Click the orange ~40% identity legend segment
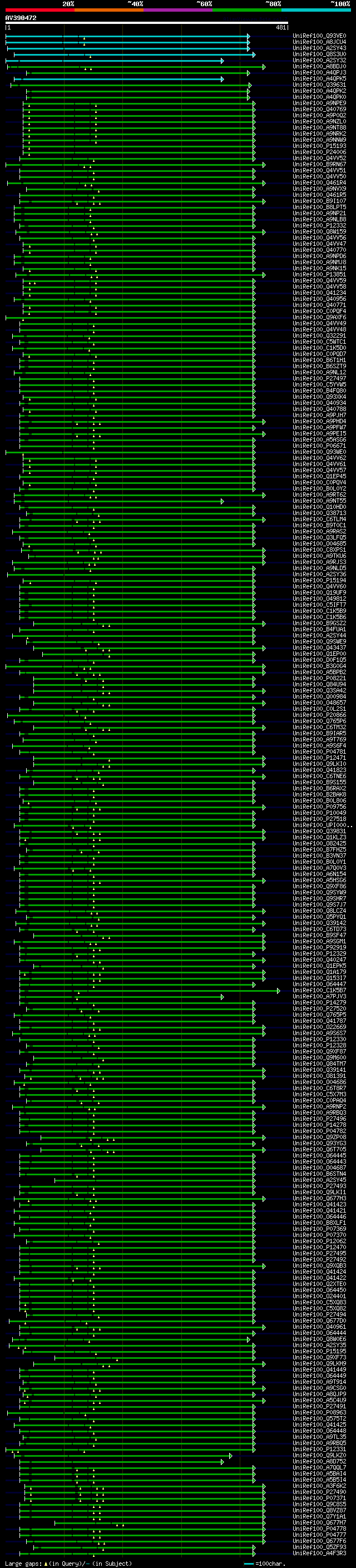 point(109,10)
